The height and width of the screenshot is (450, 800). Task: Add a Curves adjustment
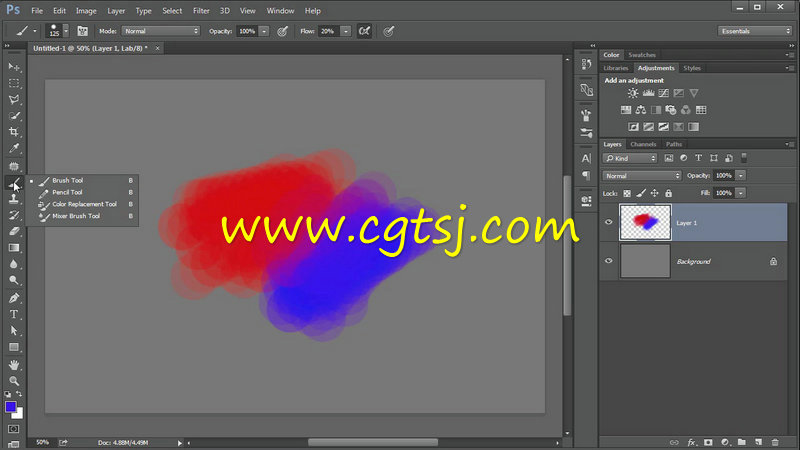point(663,93)
